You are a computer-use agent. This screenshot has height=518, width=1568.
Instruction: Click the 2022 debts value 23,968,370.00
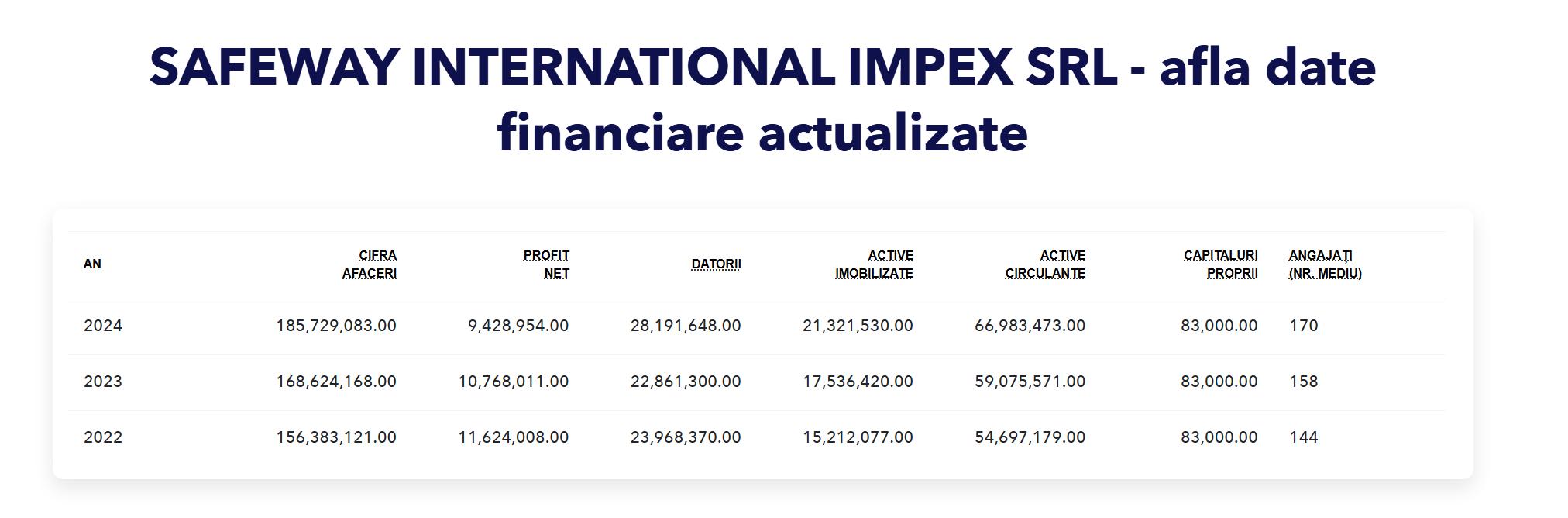[x=686, y=437]
